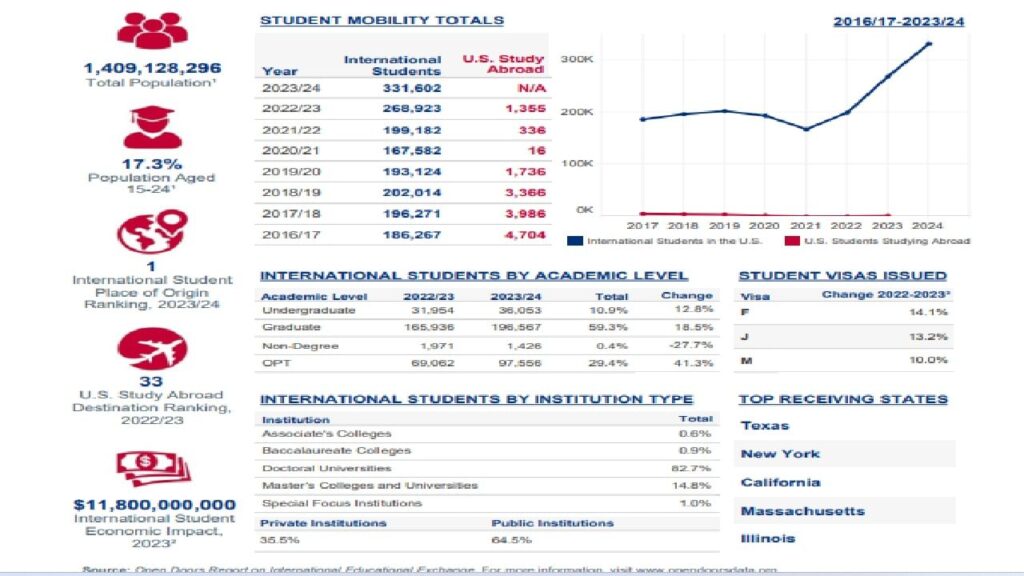
Task: Click the 59.3% total for Graduate
Action: 608,327
